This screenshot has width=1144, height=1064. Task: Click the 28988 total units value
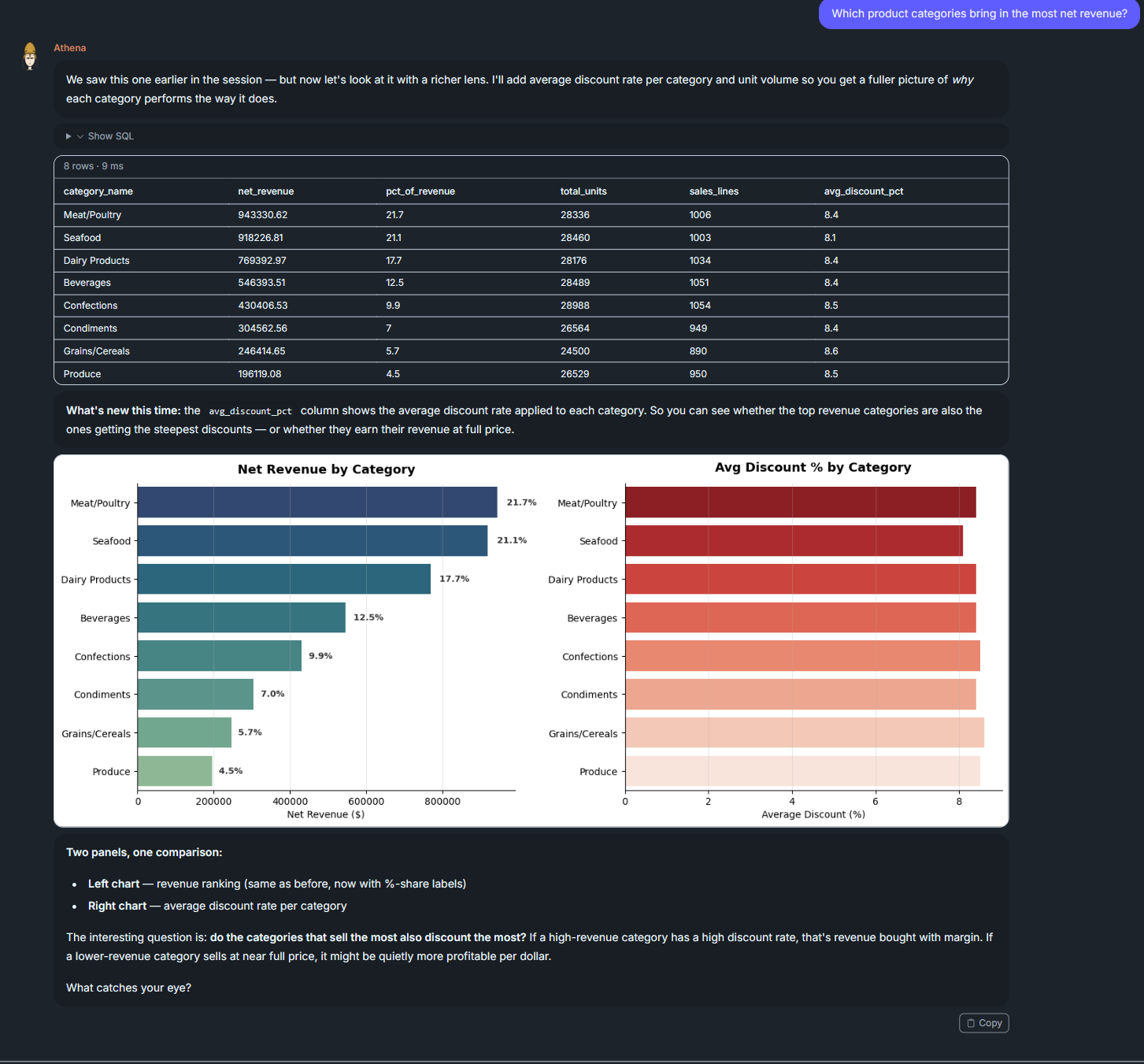[x=575, y=306]
